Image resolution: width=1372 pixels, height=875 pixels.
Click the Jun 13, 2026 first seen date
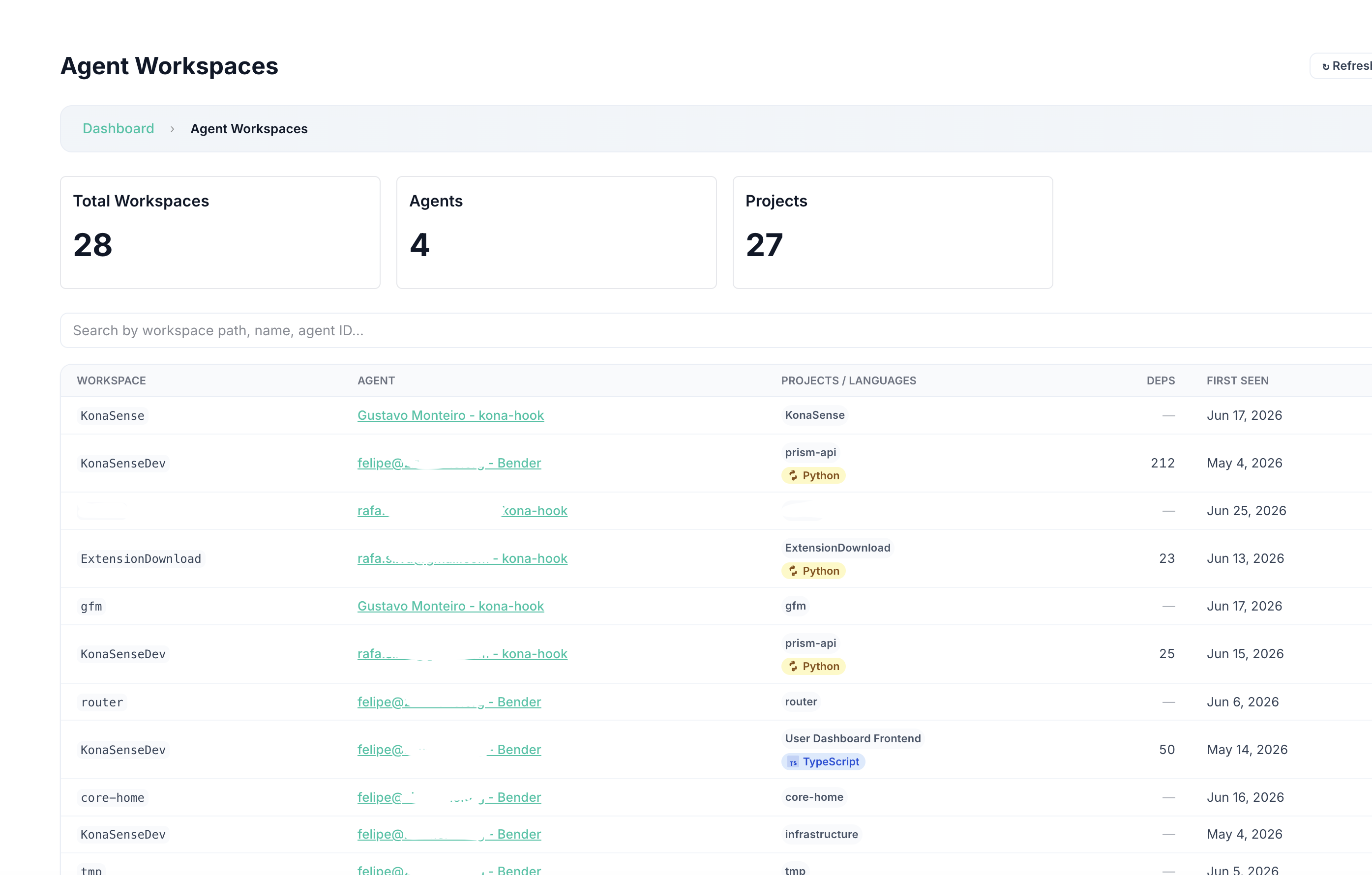[1246, 558]
